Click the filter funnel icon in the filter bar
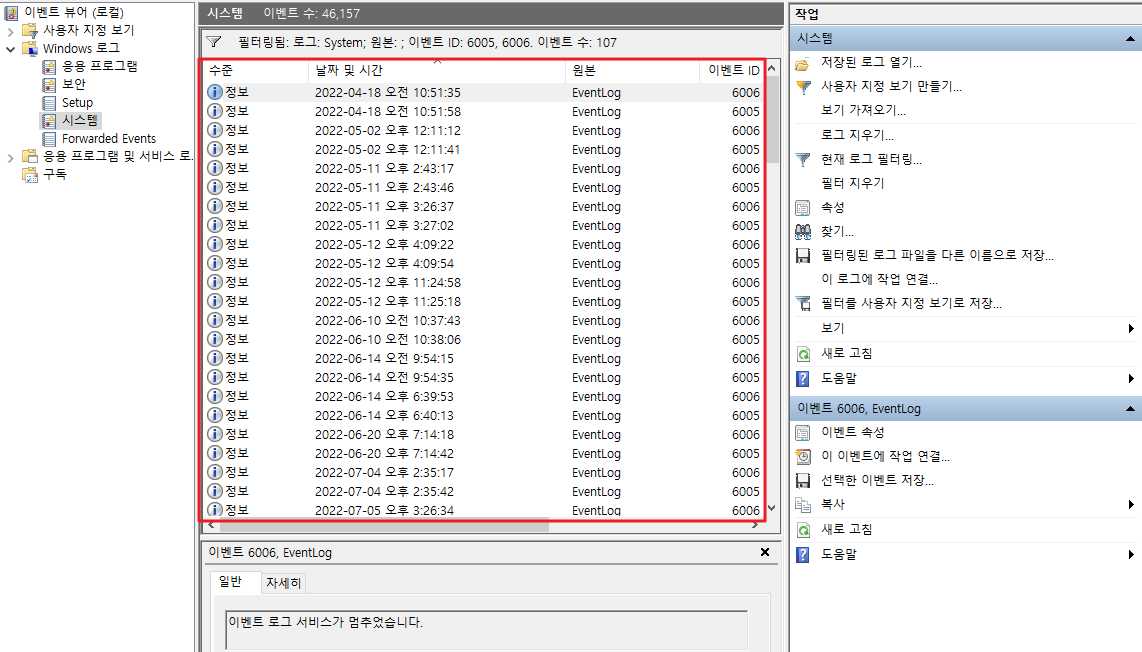The width and height of the screenshot is (1142, 652). coord(214,42)
